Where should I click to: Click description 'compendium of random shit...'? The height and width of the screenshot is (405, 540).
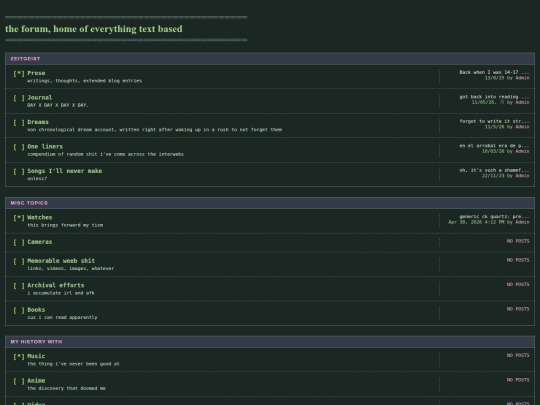point(105,154)
